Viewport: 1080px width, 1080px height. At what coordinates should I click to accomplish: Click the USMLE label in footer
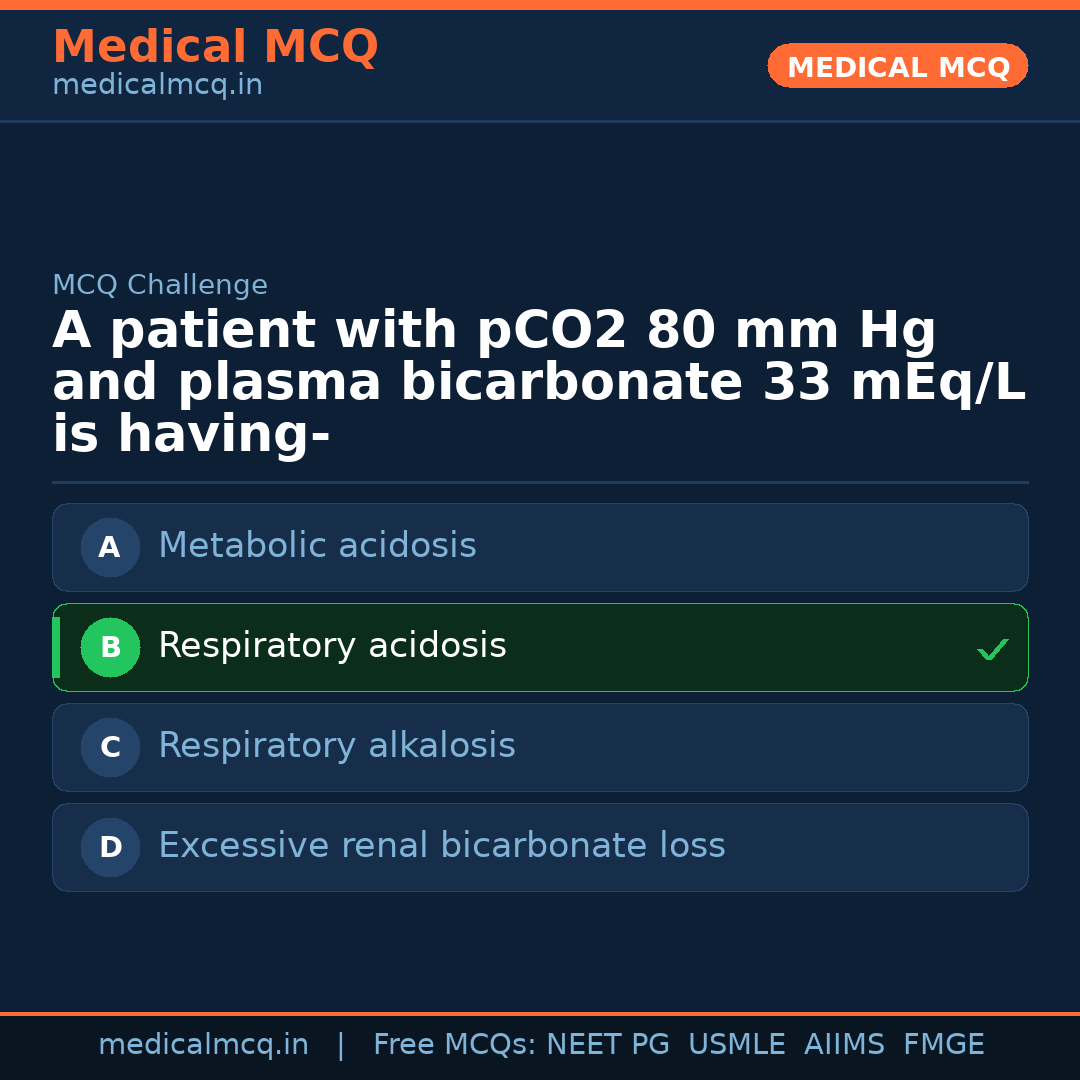(737, 1043)
